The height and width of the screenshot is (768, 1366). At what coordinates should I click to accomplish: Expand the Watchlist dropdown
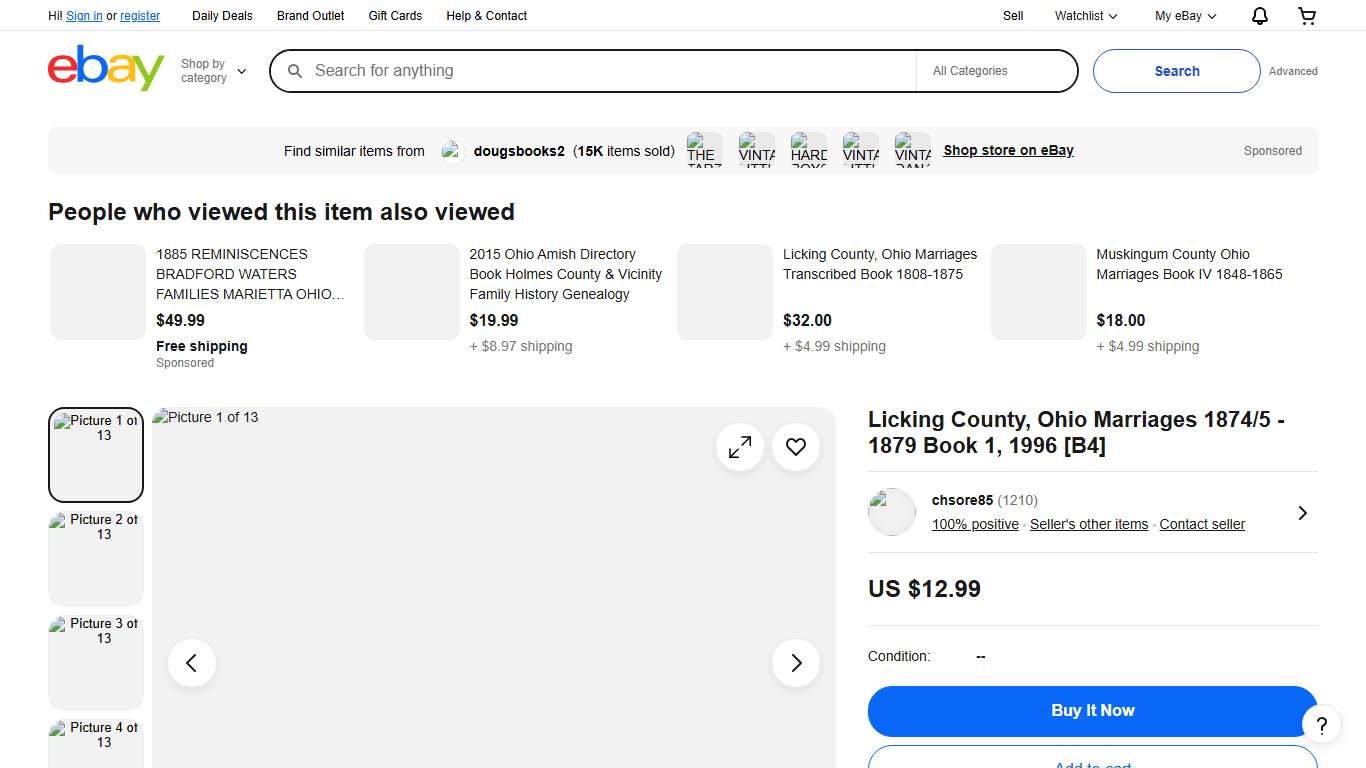(1084, 15)
